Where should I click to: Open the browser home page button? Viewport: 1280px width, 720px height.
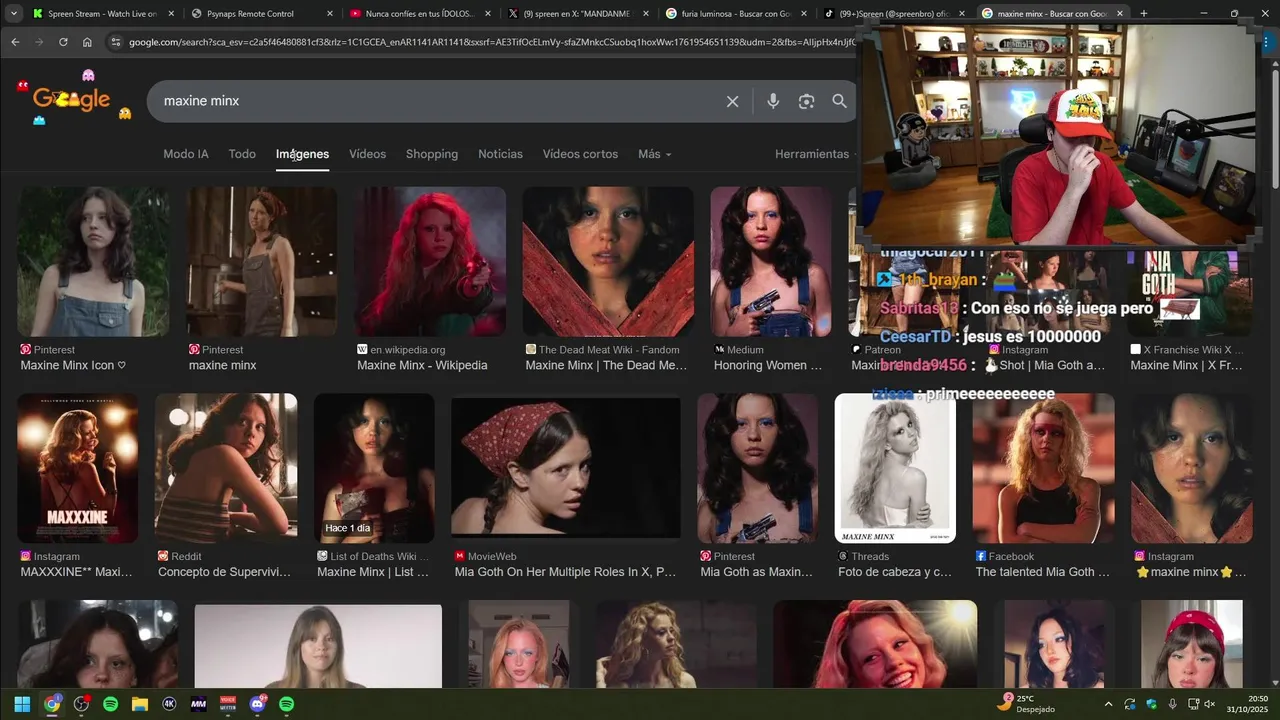click(x=87, y=42)
